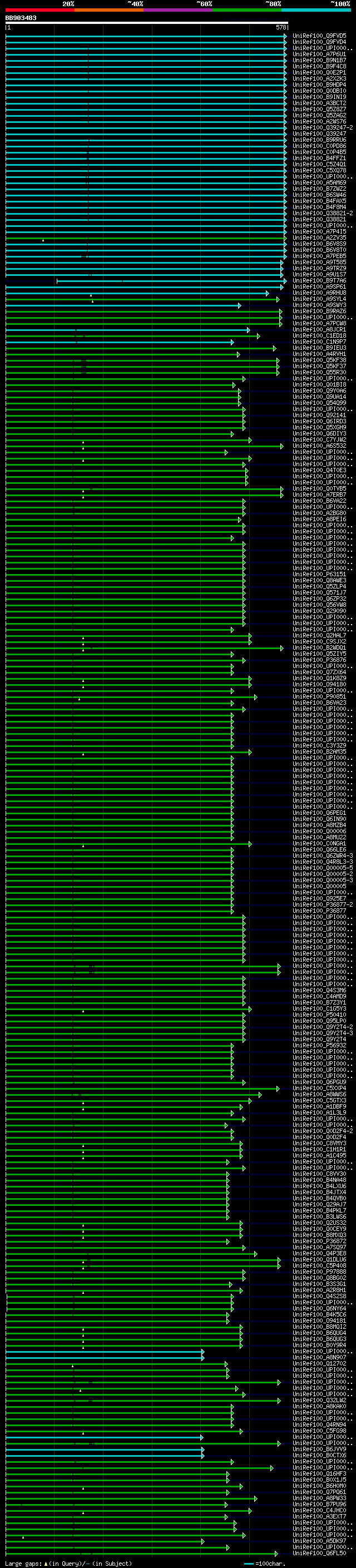This screenshot has height=1568, width=356.
Task: Open hit UniRef100_Q9FVD5
Action: (319, 36)
